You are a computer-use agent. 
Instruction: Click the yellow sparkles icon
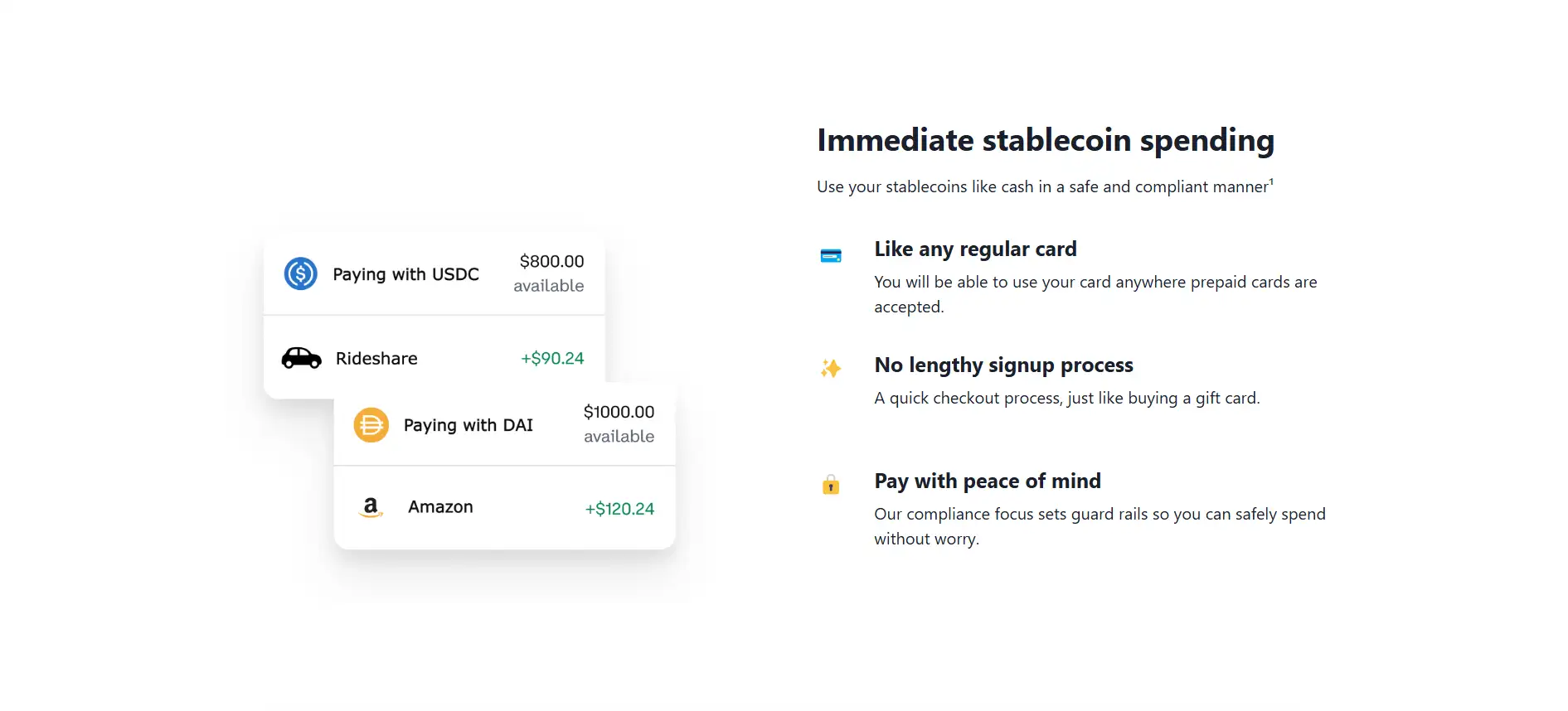coord(830,368)
